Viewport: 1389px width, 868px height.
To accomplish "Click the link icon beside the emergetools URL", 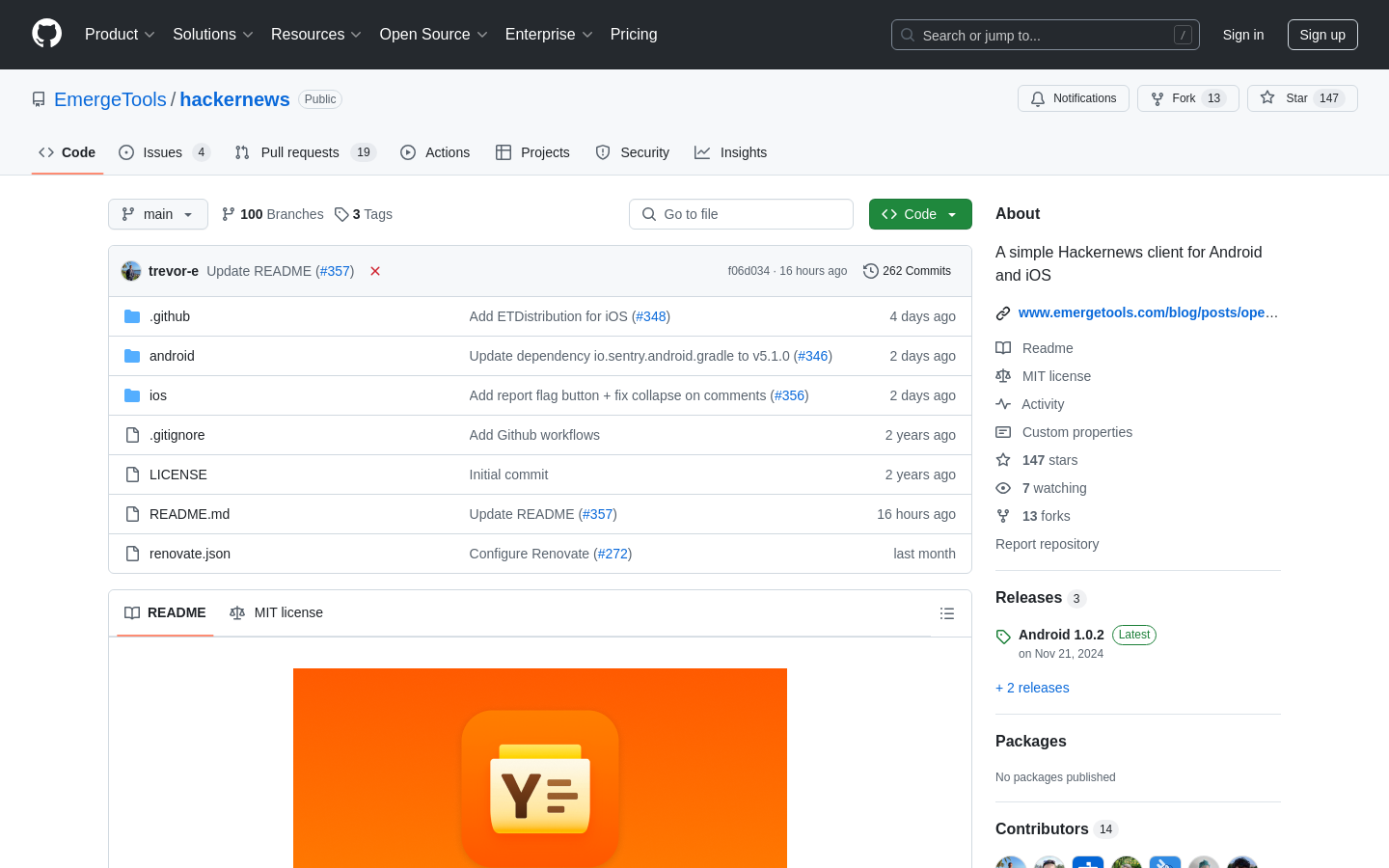I will (1003, 313).
